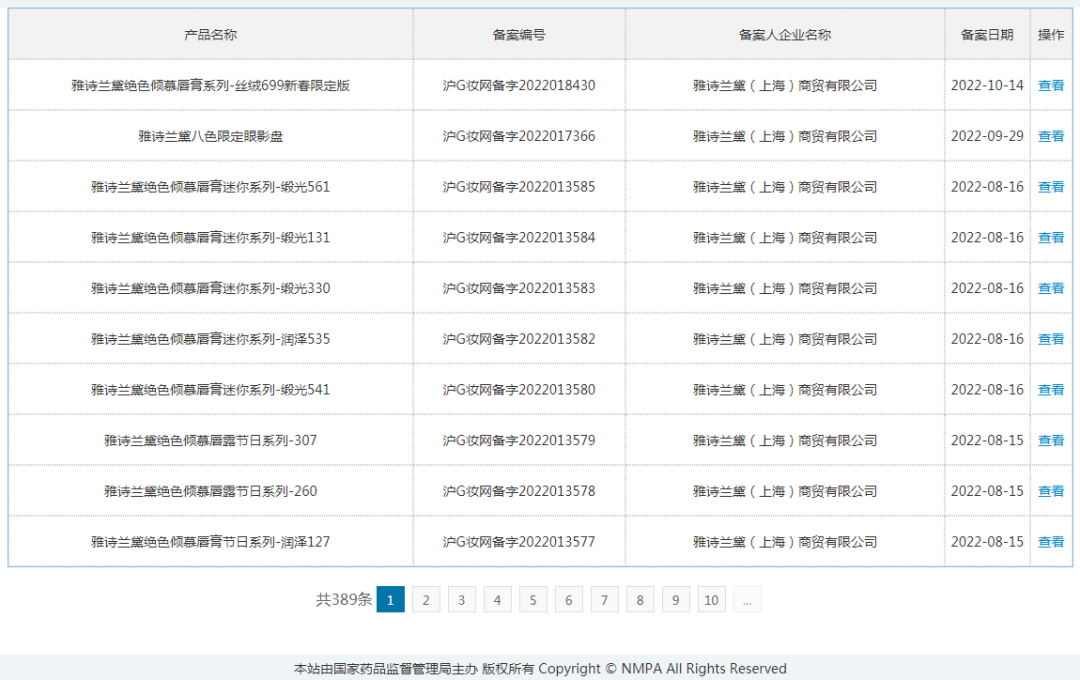Screen dimensions: 1080x680
Task: View details of 润泽127 via 查看
Action: (x=1050, y=542)
